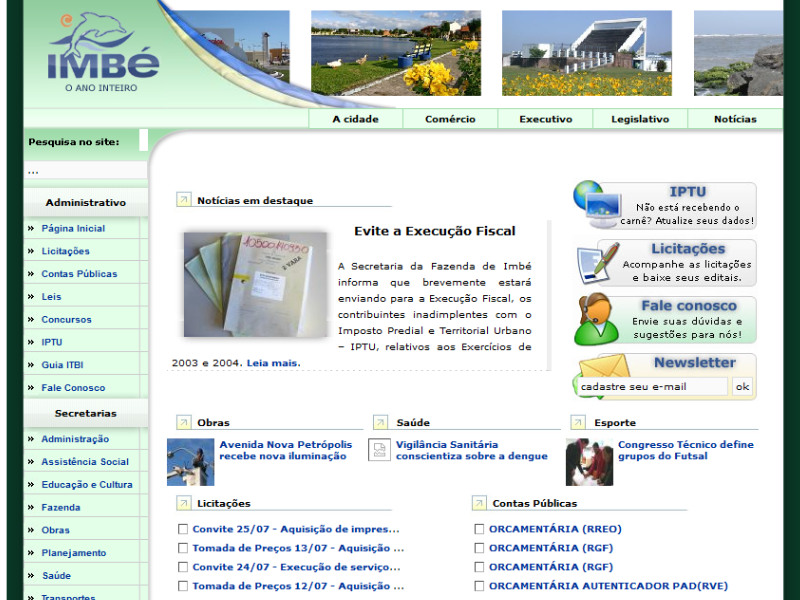Click the cadastre seu e-mail input field
800x600 pixels.
[652, 387]
